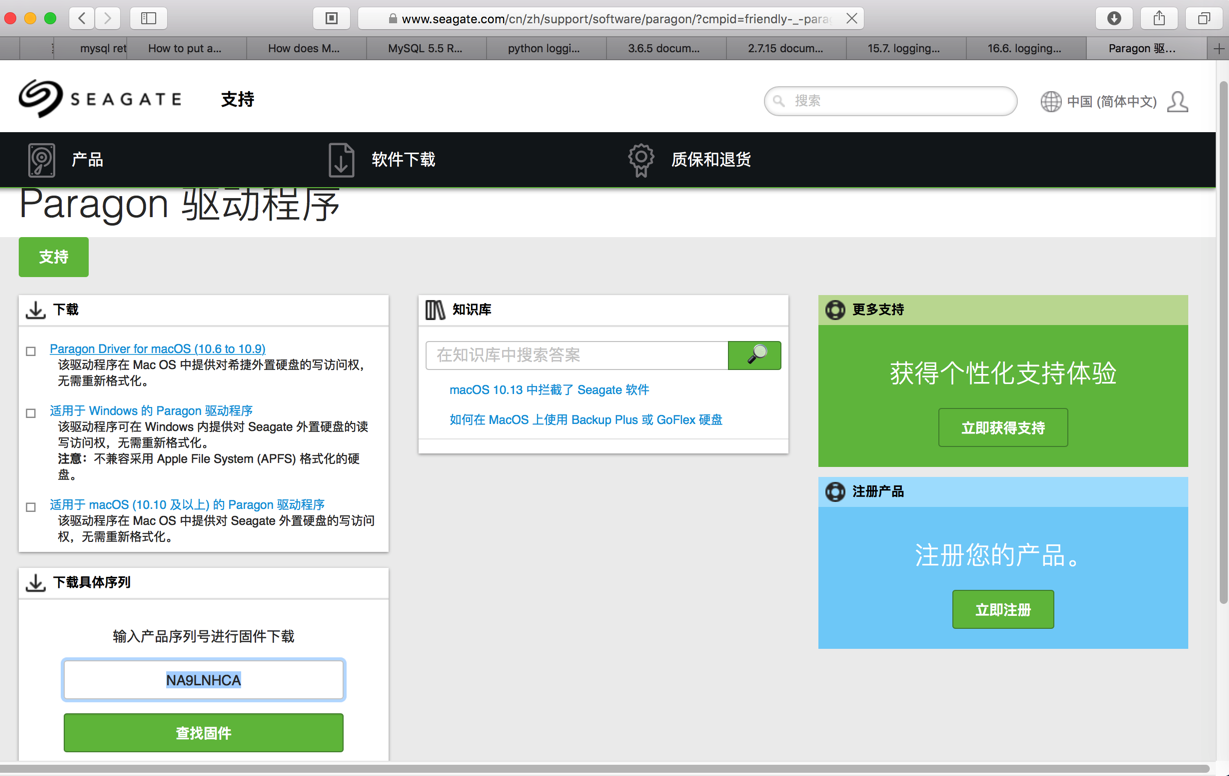Go forward in Safari history
The image size is (1229, 776).
[108, 18]
